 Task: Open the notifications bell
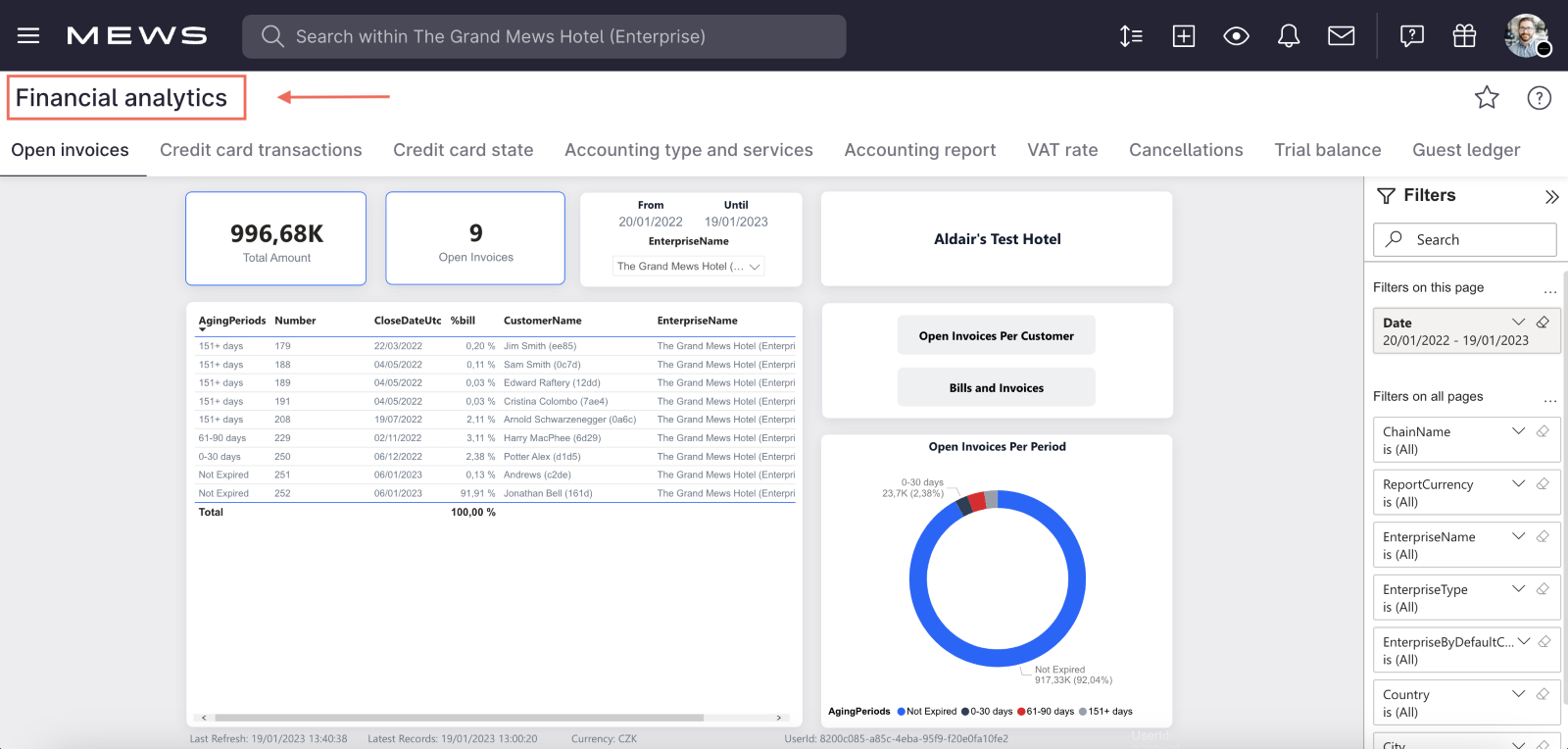coord(1289,36)
